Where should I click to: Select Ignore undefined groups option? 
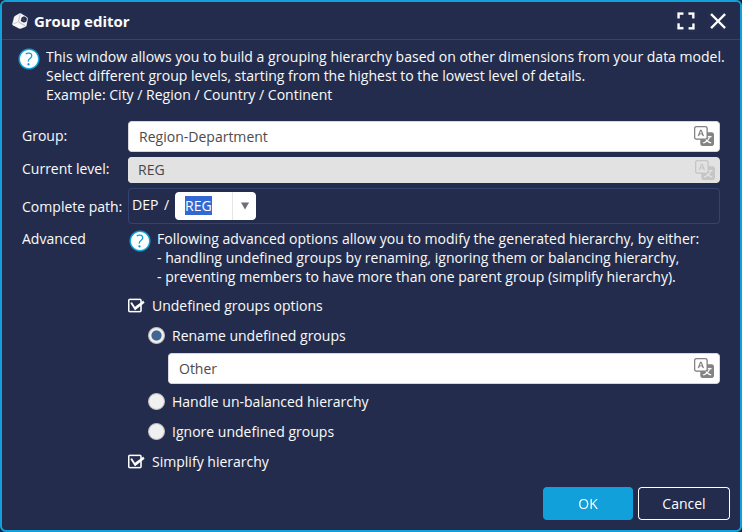pos(157,432)
